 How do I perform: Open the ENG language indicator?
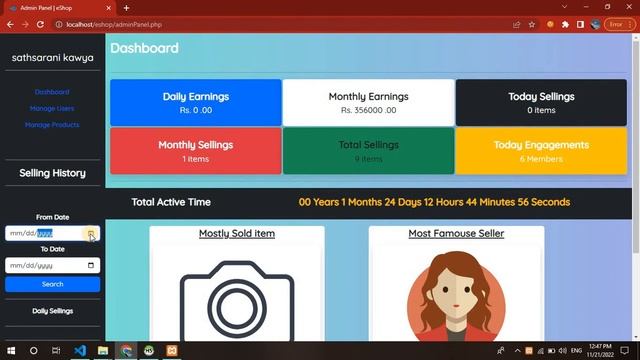click(576, 351)
